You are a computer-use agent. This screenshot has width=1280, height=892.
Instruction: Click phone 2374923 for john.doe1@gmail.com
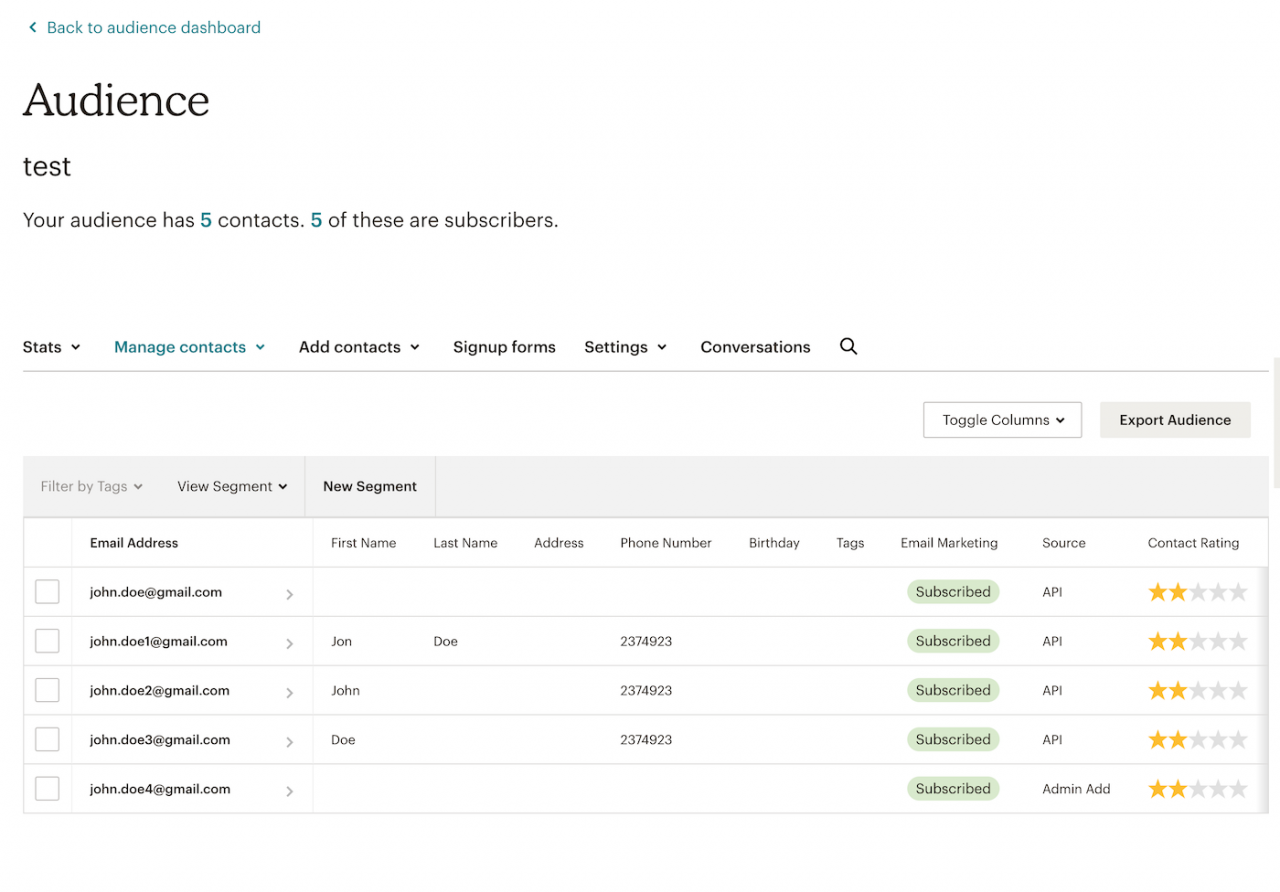[x=646, y=641]
